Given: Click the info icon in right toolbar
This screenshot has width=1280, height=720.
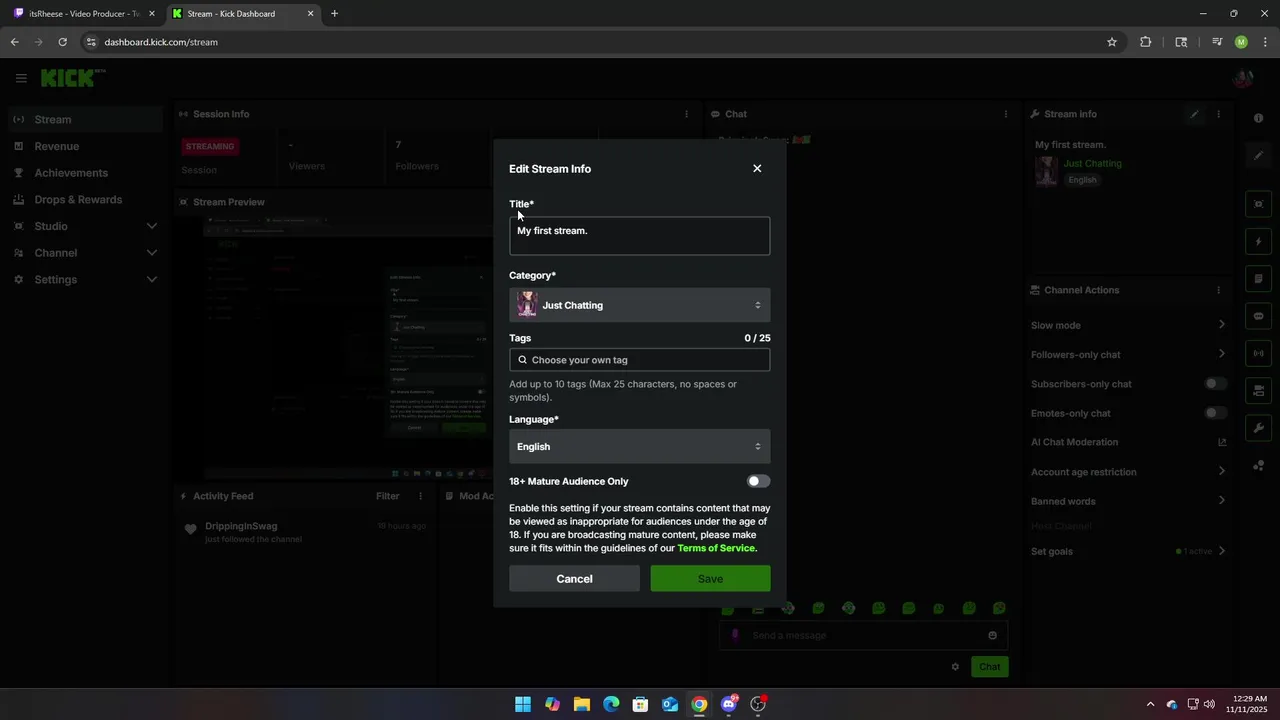Looking at the screenshot, I should (x=1258, y=118).
